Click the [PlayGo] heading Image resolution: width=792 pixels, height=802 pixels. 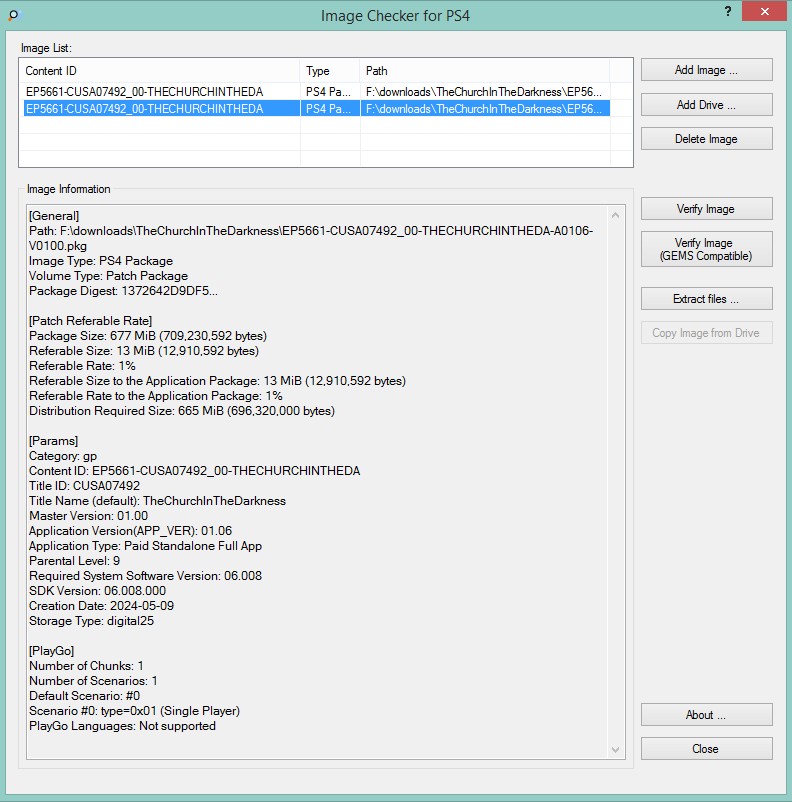tap(52, 651)
